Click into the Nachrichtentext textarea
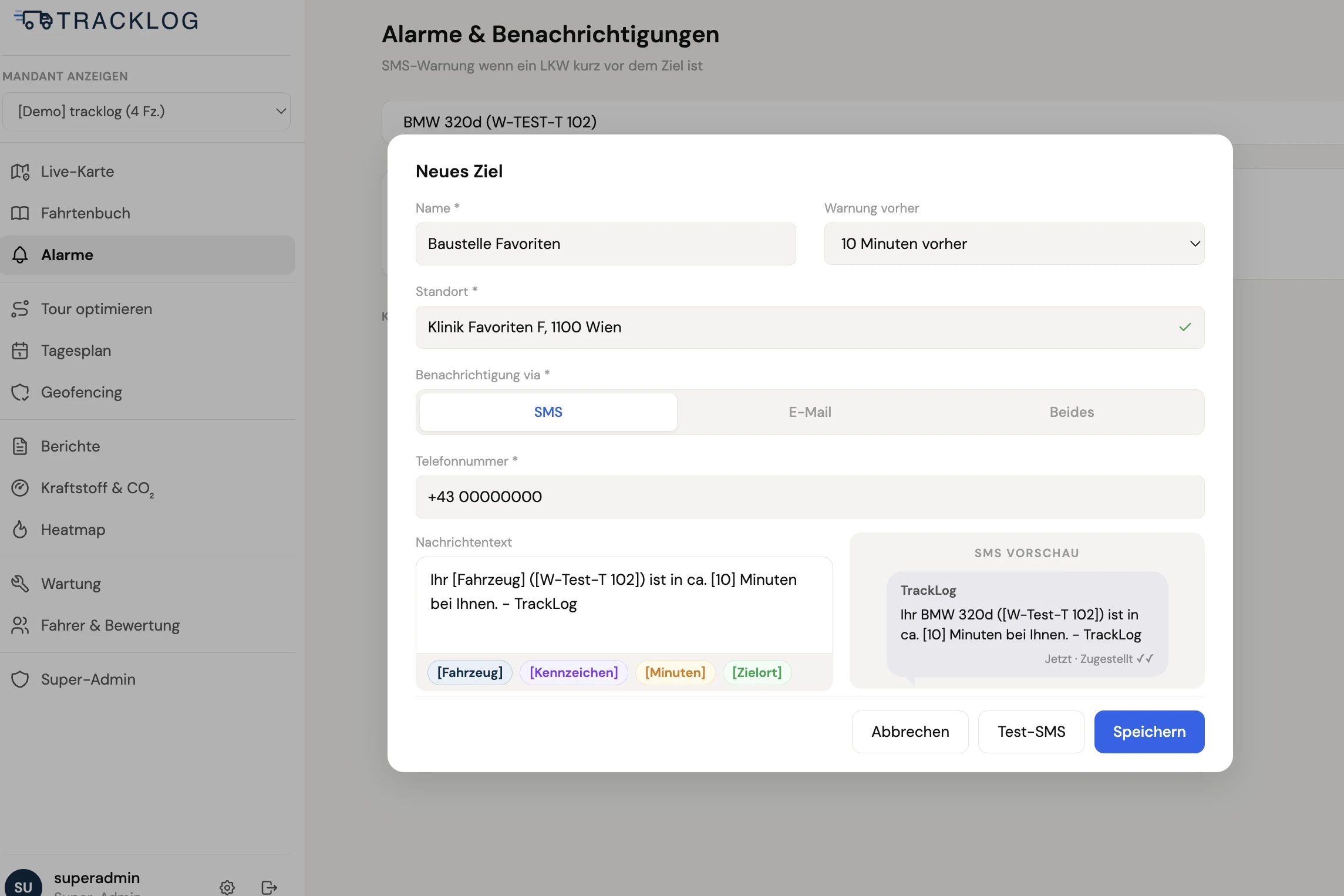The image size is (1344, 896). 624,605
